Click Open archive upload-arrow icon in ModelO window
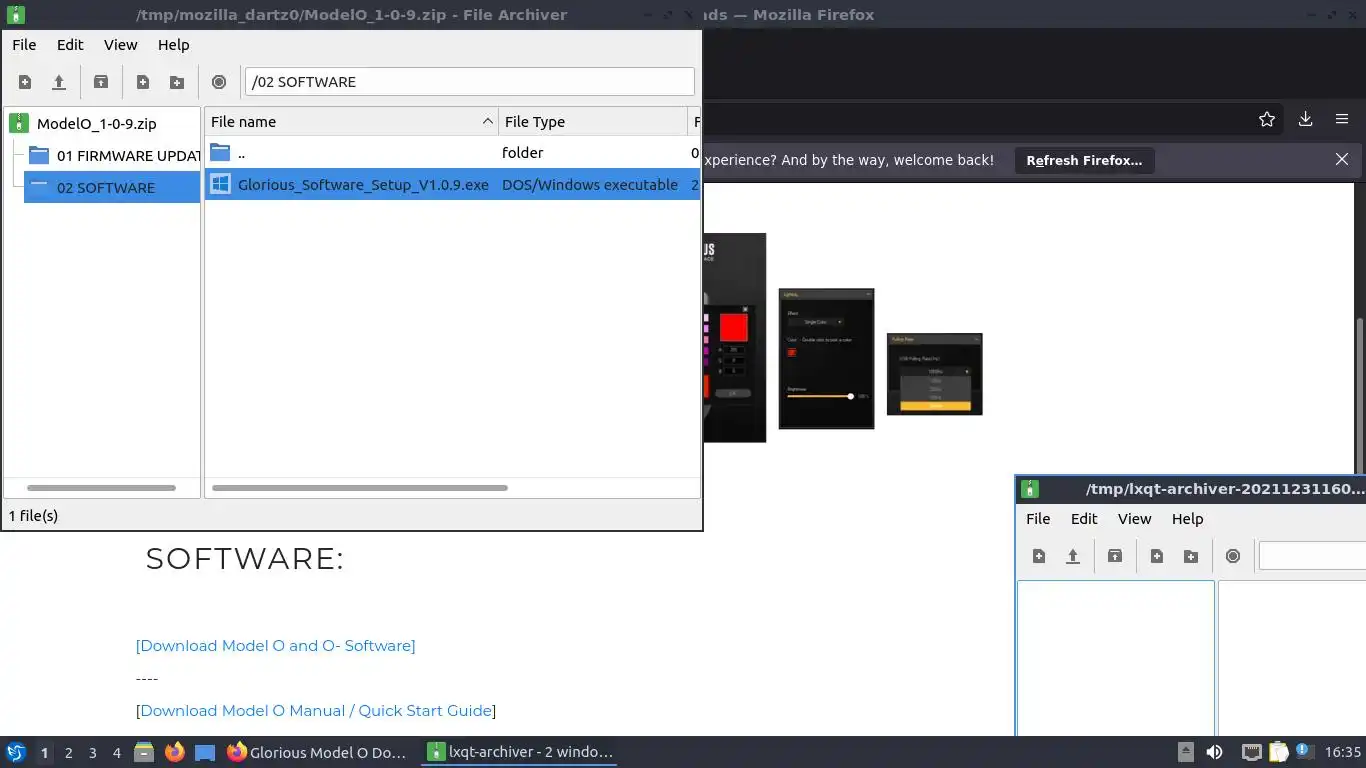This screenshot has width=1366, height=768. 59,82
